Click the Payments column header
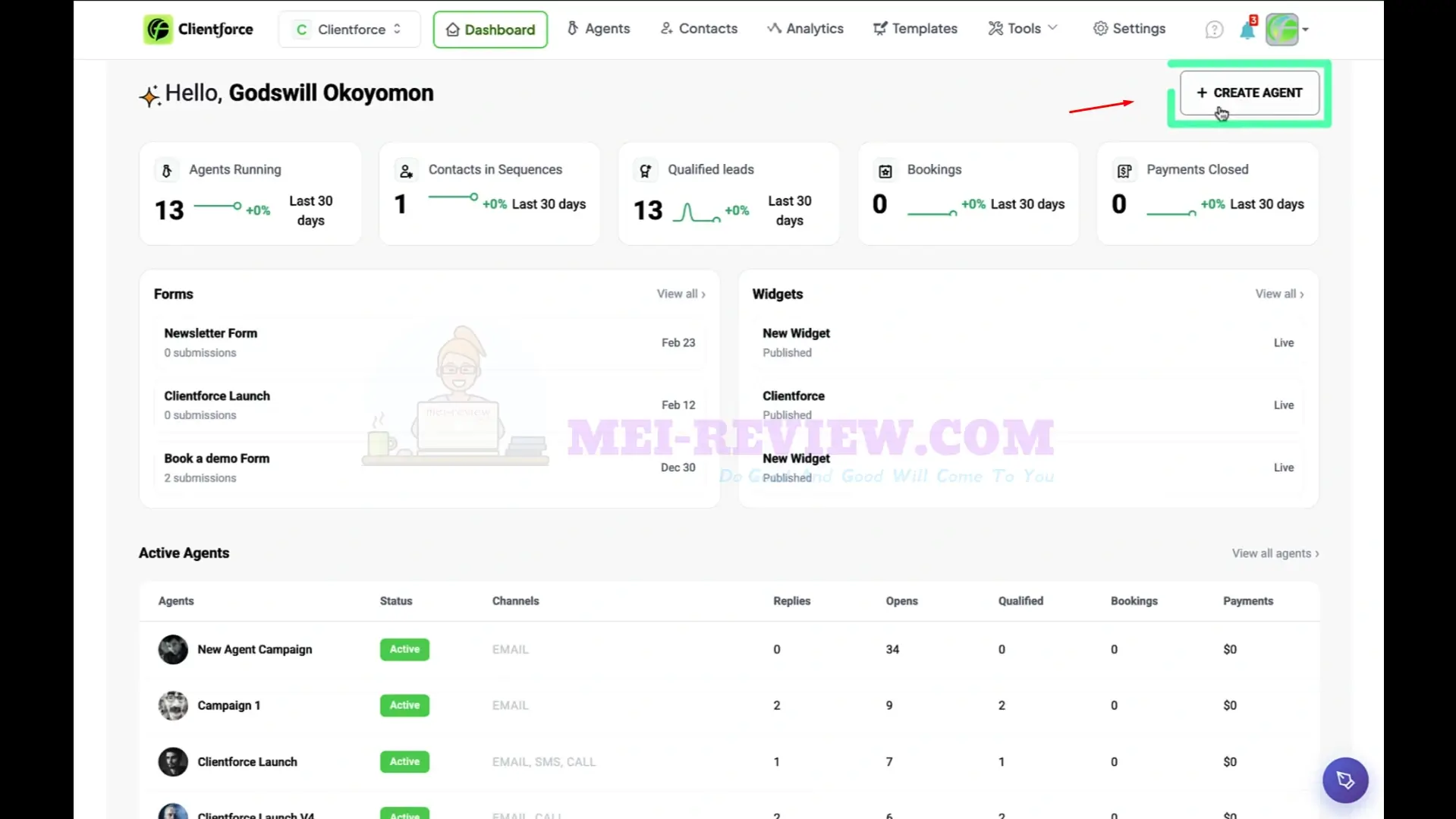Image resolution: width=1456 pixels, height=819 pixels. tap(1248, 601)
